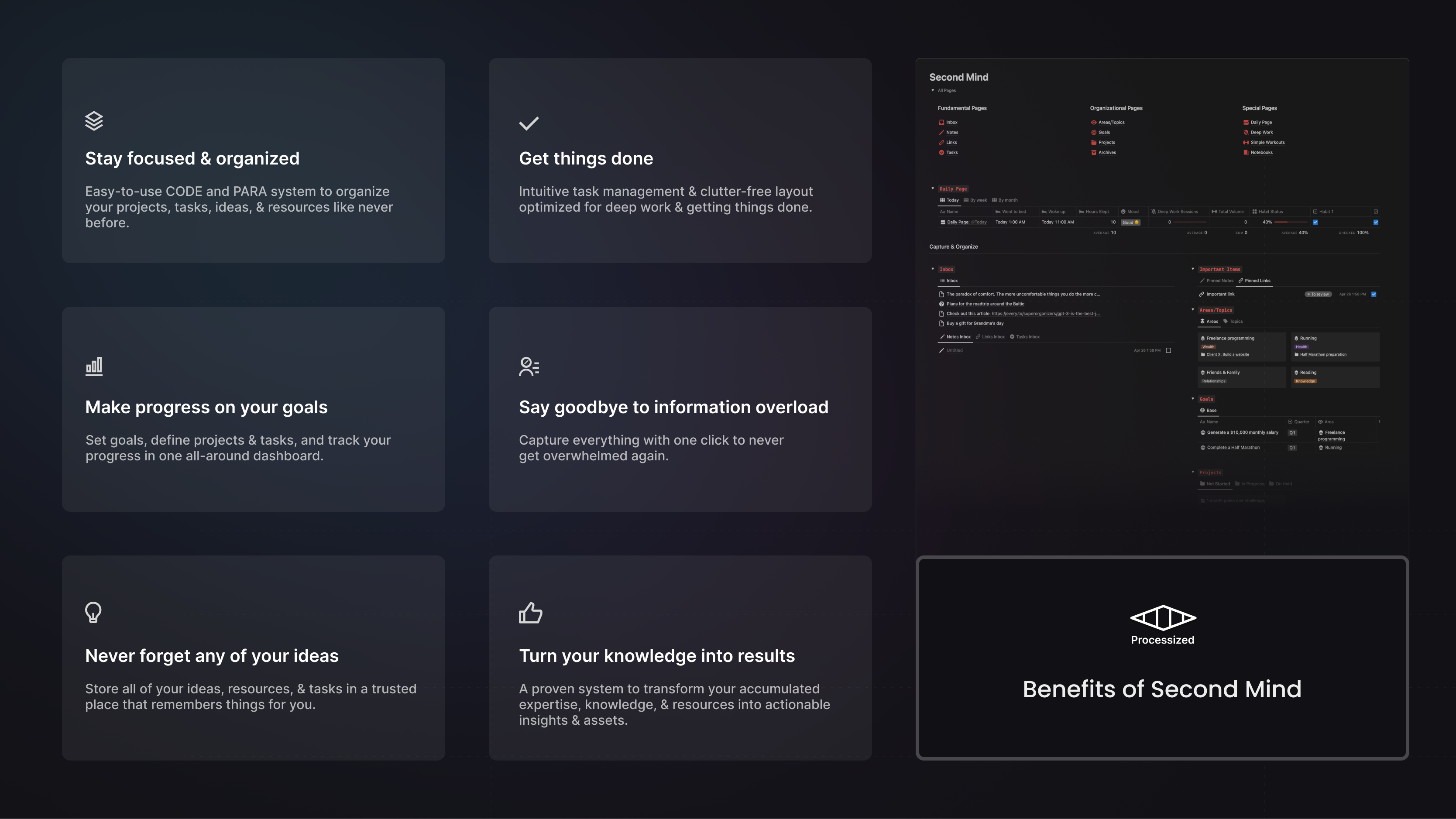This screenshot has width=1456, height=819.
Task: Click the person list icon above Say goodbye
Action: pyautogui.click(x=529, y=366)
